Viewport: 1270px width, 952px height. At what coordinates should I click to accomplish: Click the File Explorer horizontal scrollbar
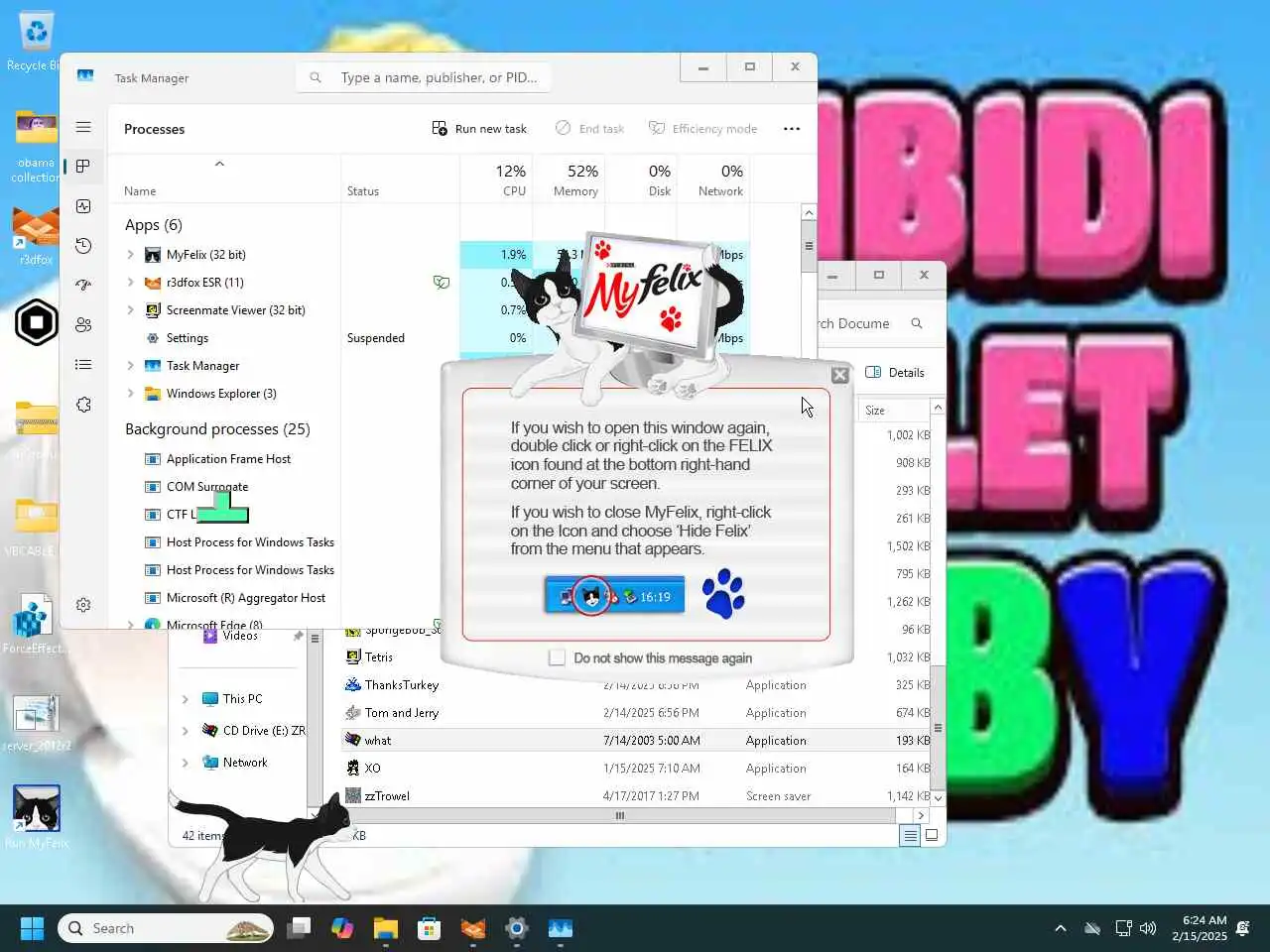click(619, 816)
